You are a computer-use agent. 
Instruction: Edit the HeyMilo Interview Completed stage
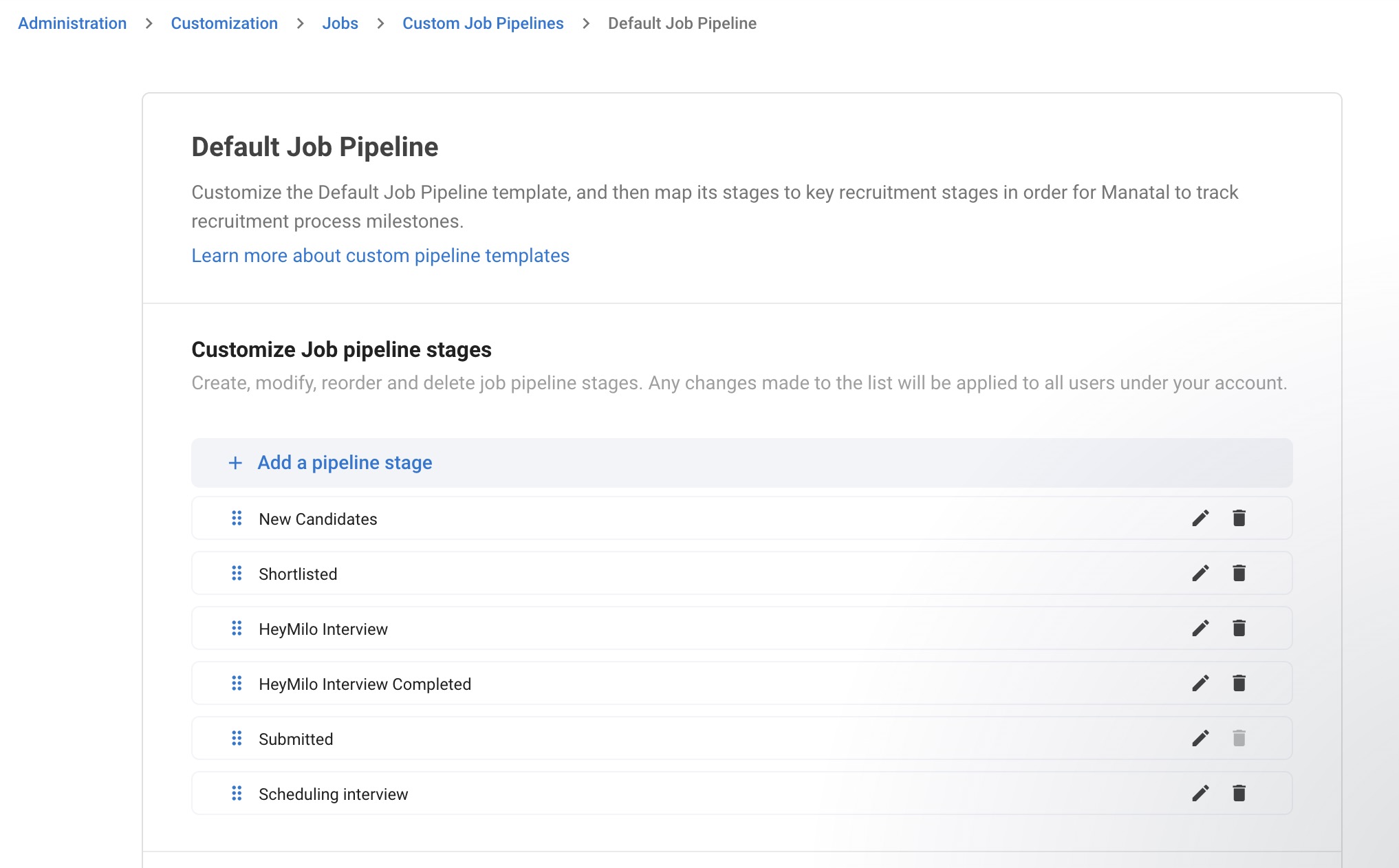[1200, 684]
